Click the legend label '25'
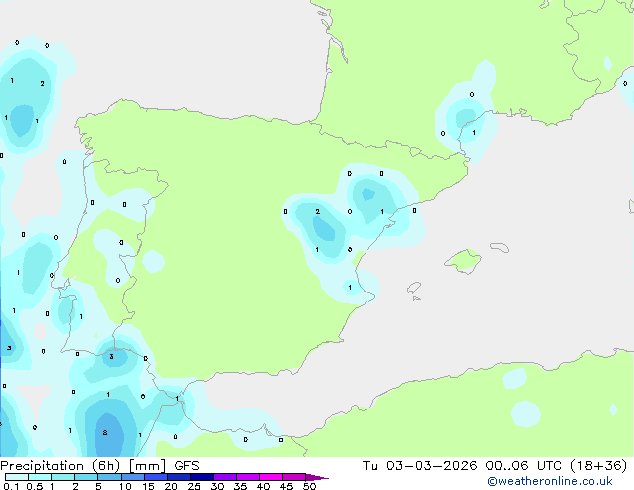 194,486
